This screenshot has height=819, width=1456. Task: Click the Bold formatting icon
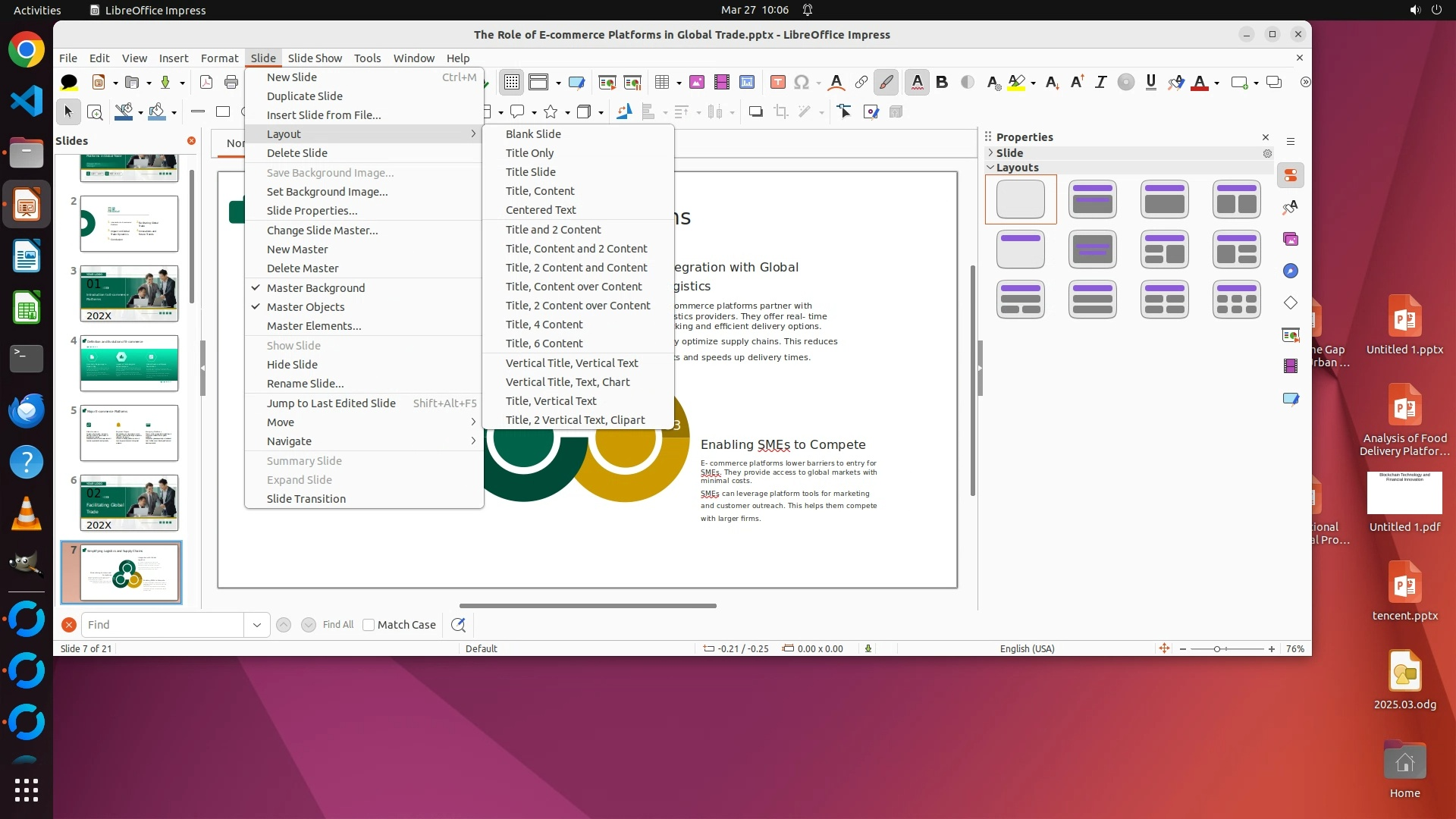(942, 83)
